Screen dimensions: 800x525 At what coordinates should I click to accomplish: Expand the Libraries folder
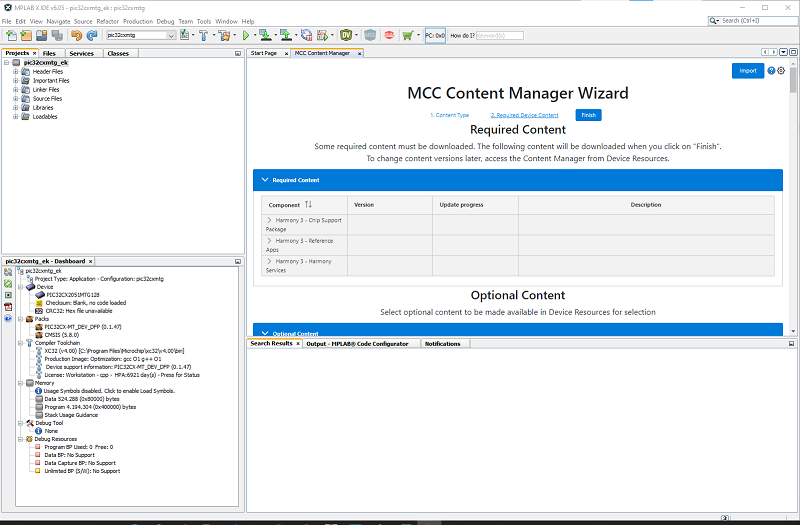[x=15, y=108]
